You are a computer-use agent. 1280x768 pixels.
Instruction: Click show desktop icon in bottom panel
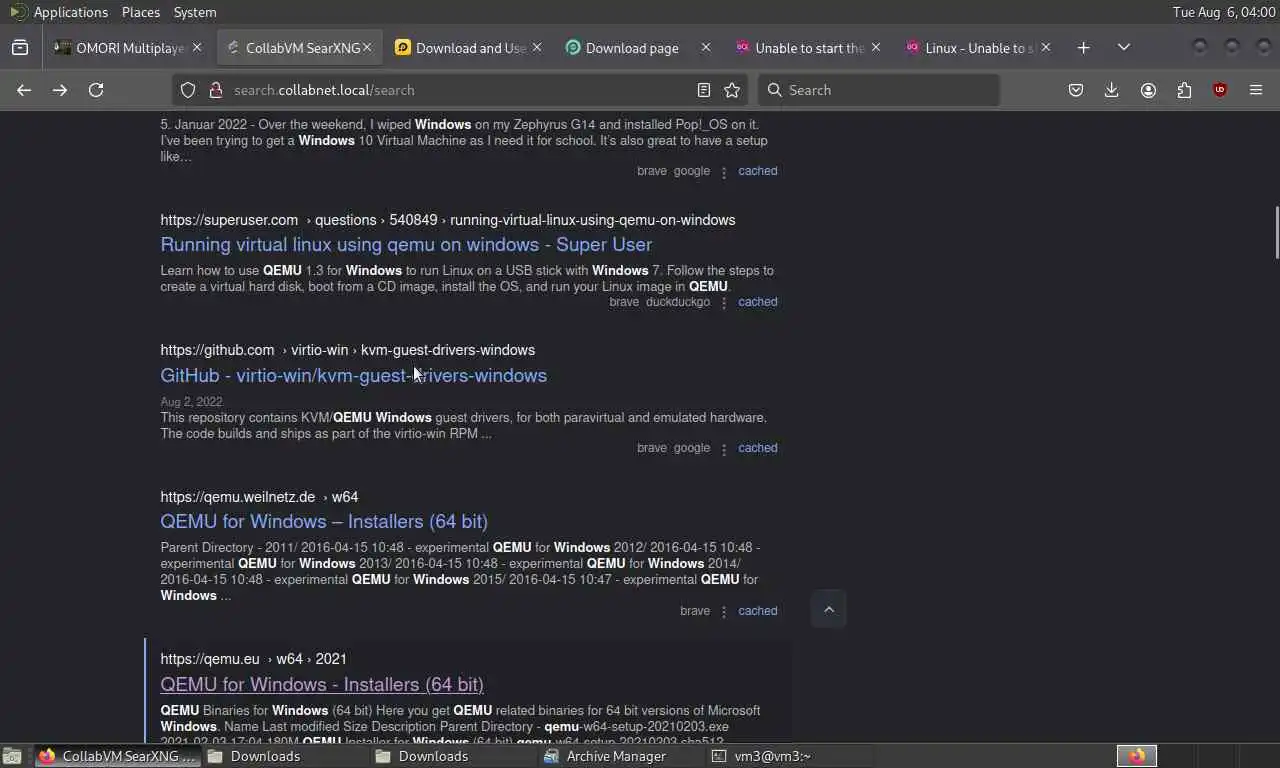coord(12,756)
